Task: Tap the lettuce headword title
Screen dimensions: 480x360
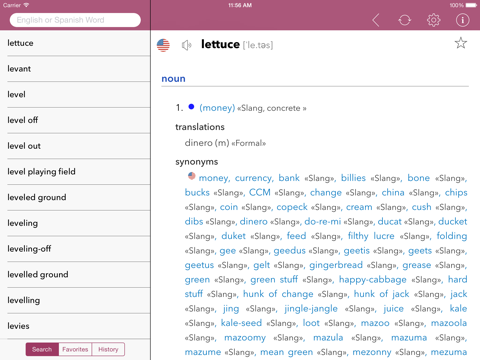Action: point(220,44)
